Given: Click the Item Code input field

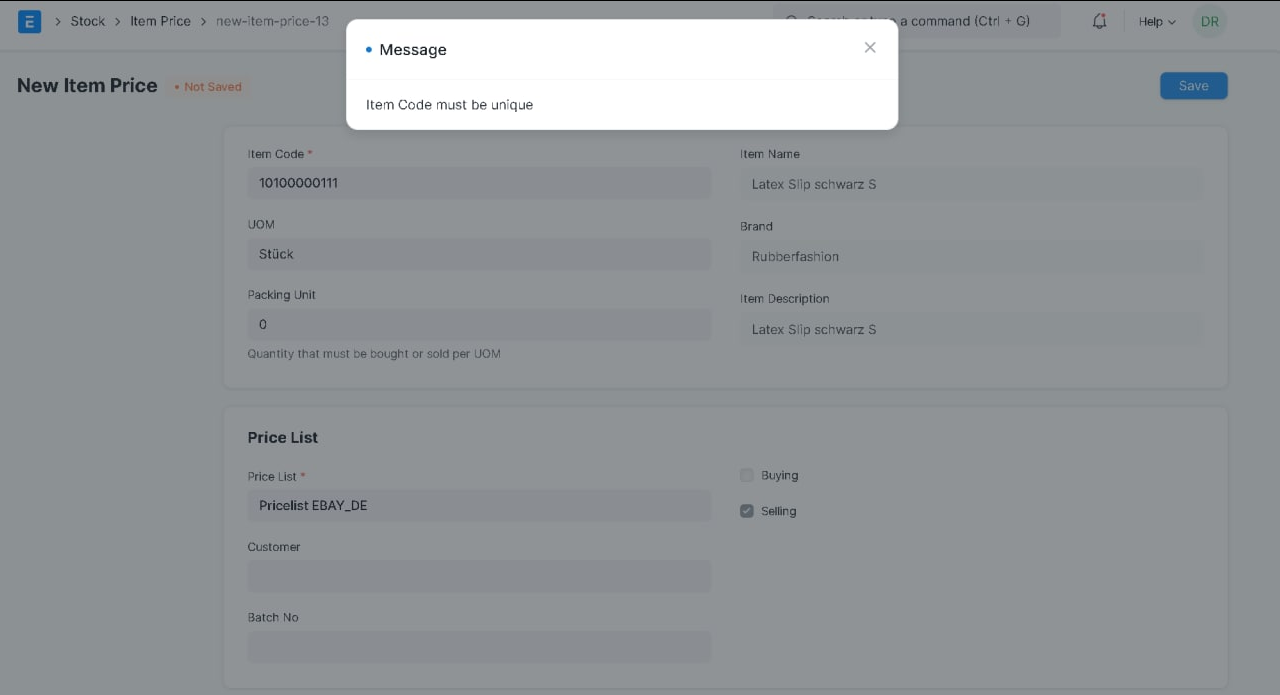Looking at the screenshot, I should (479, 182).
